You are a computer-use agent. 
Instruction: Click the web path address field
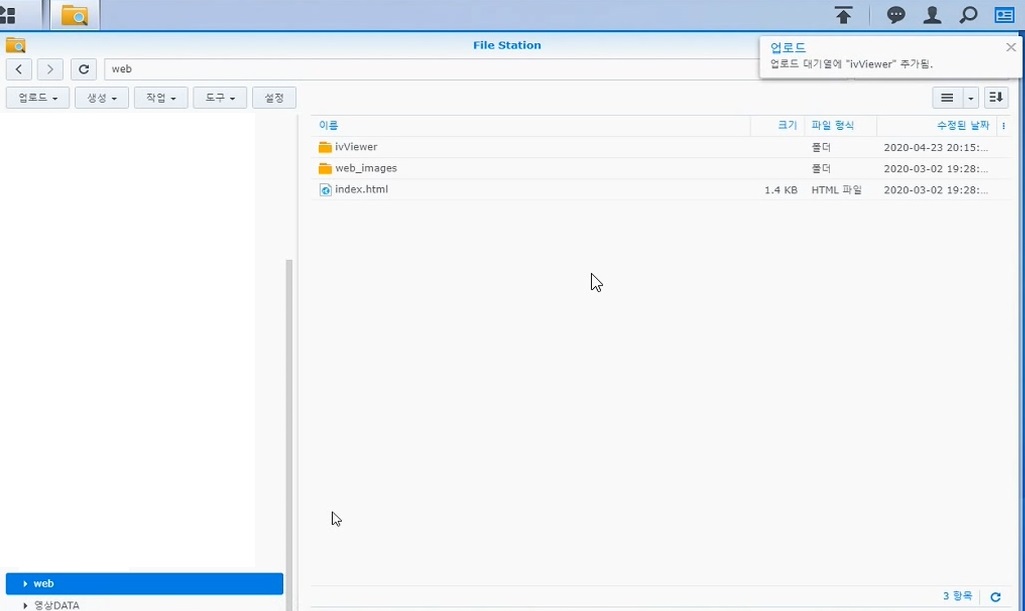click(x=431, y=69)
